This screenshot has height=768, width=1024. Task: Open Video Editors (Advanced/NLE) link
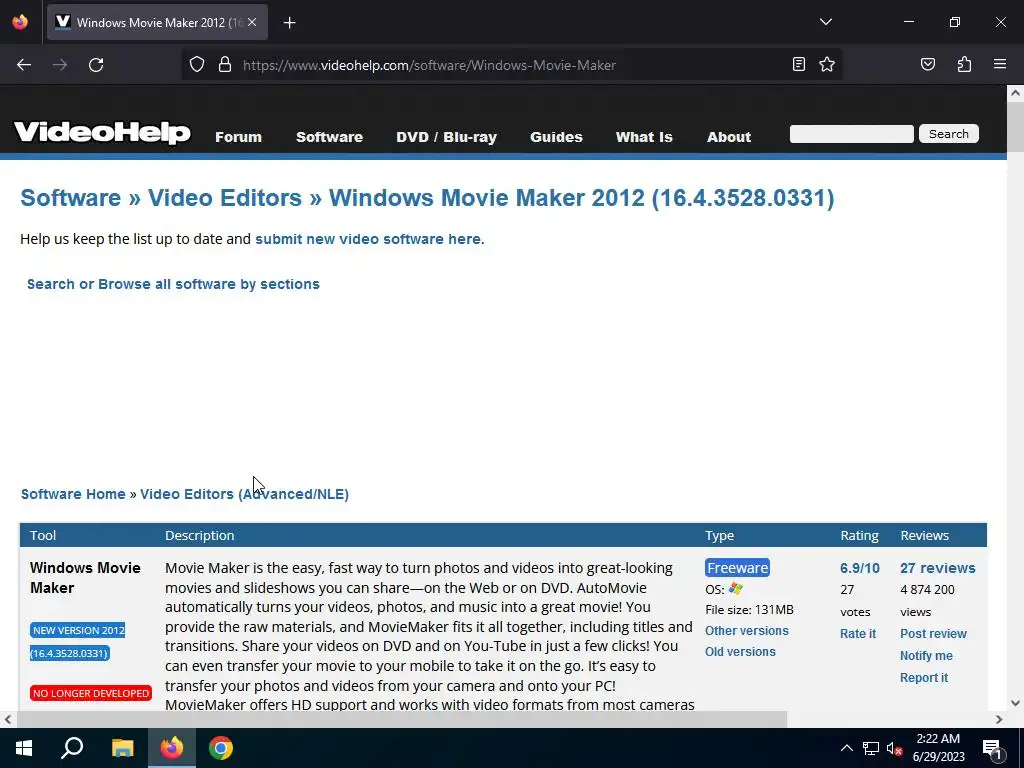[244, 494]
